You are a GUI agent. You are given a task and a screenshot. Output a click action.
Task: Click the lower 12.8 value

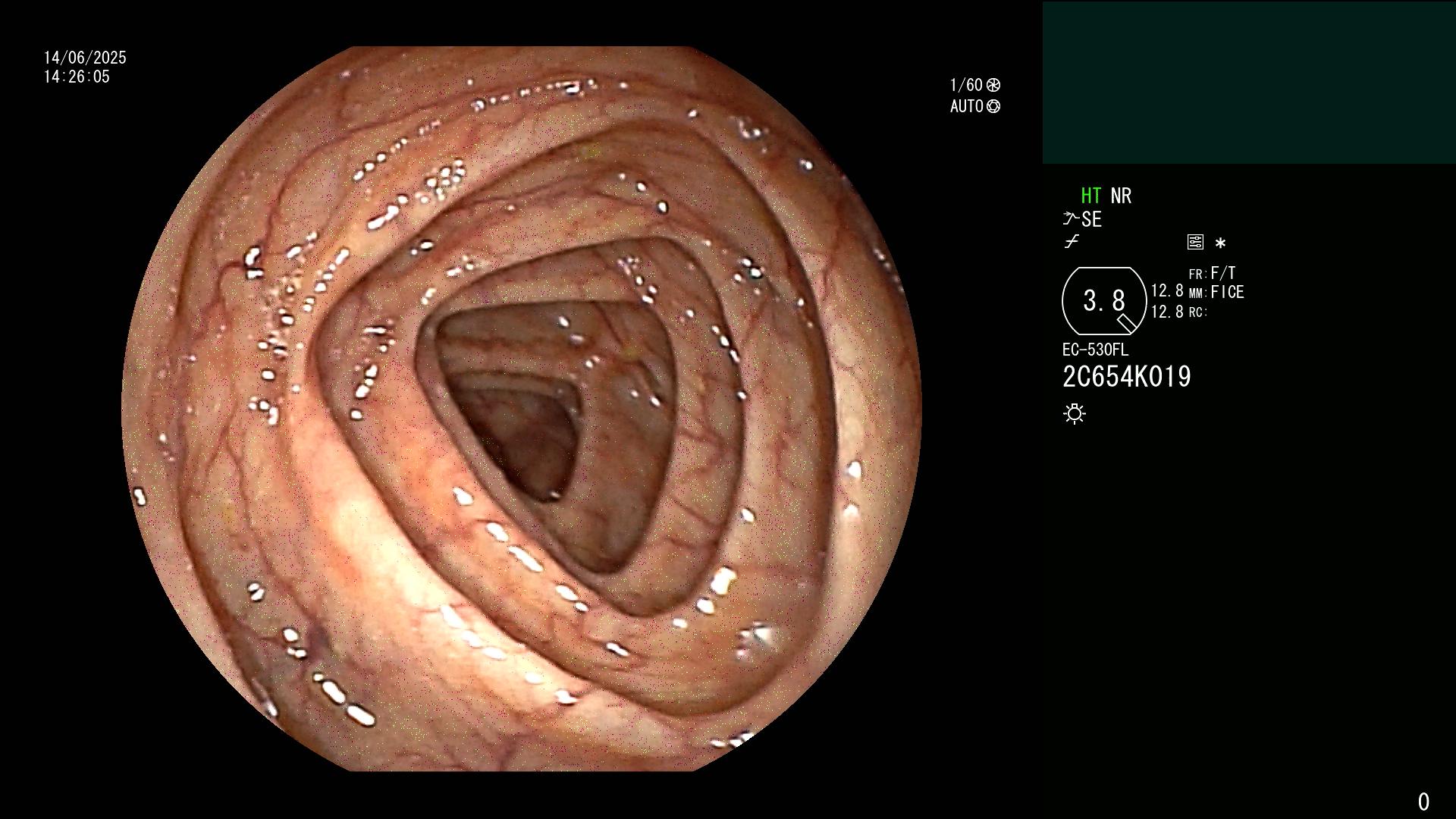point(1167,312)
